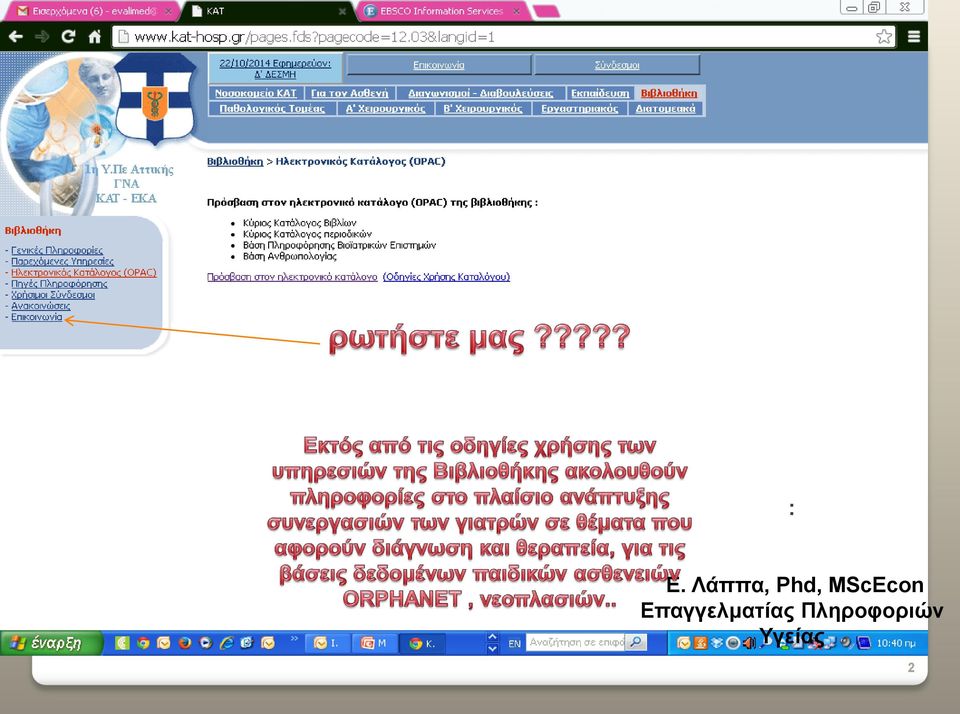Switch to the Gmail Εισερχόμενα tab
Image resolution: width=960 pixels, height=714 pixels.
pos(92,11)
